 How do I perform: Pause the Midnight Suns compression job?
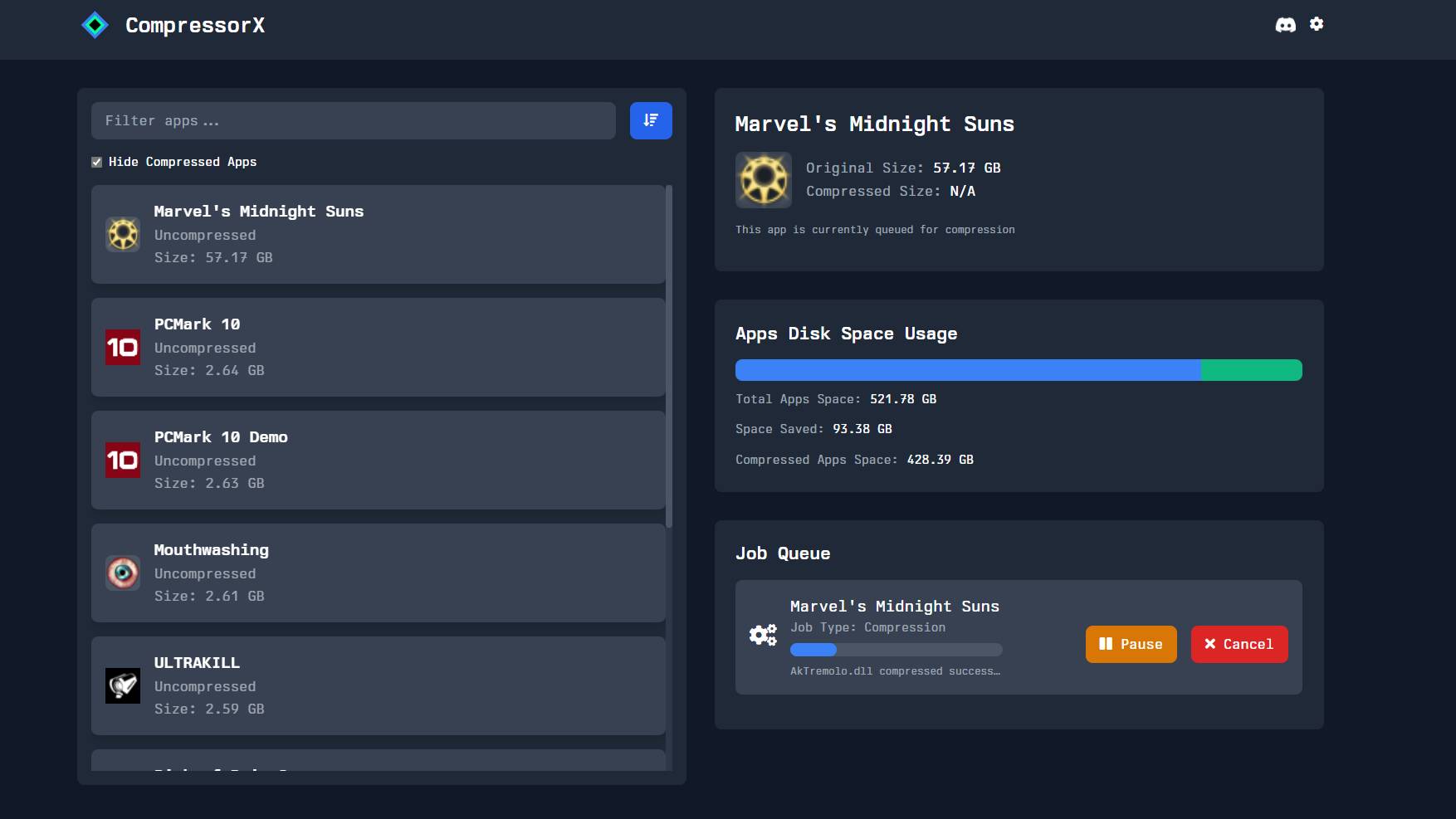click(1131, 644)
